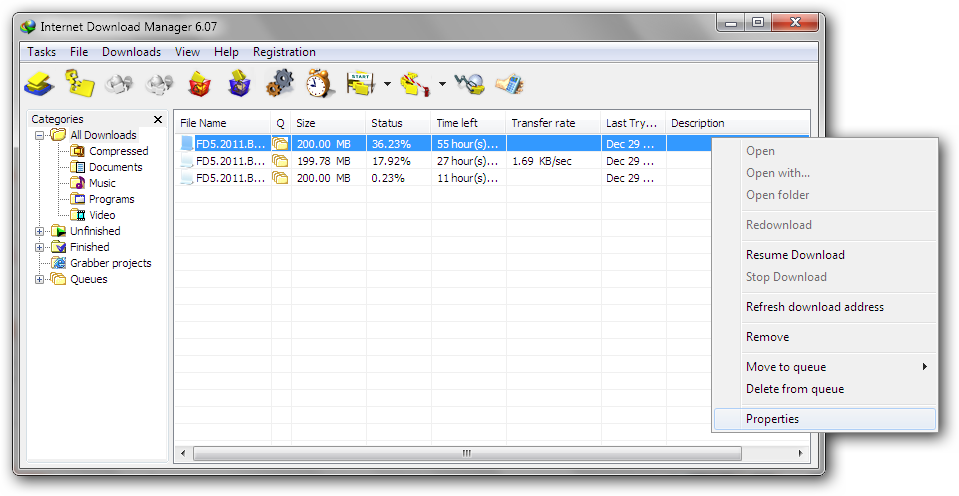The image size is (959, 496).
Task: Click the Add URL toolbar icon
Action: [x=40, y=84]
